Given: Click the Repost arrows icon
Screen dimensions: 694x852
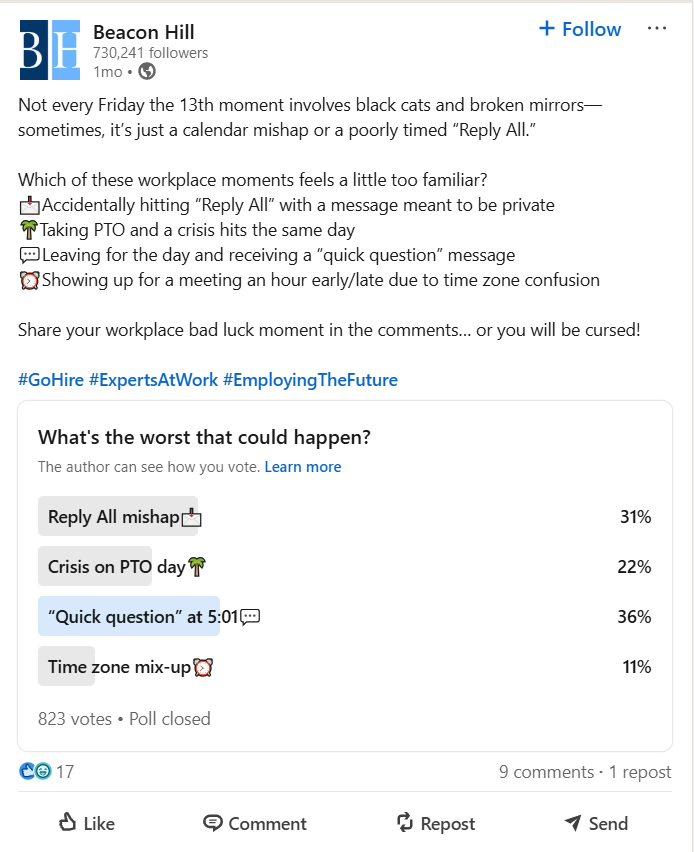Looking at the screenshot, I should [405, 822].
